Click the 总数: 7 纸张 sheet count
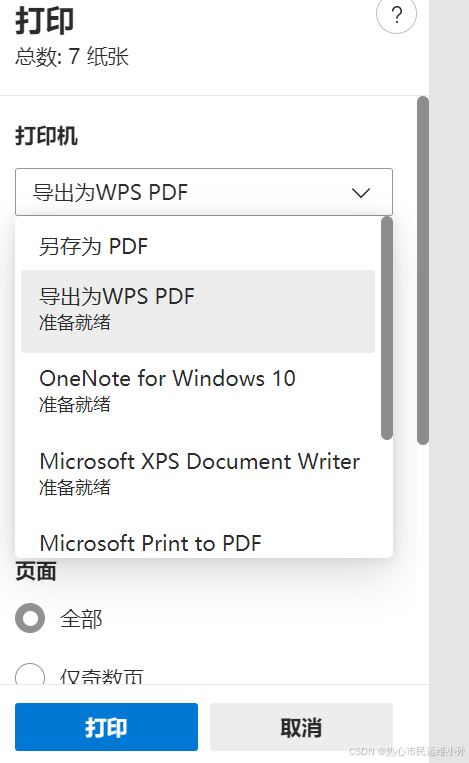469x763 pixels. (72, 56)
